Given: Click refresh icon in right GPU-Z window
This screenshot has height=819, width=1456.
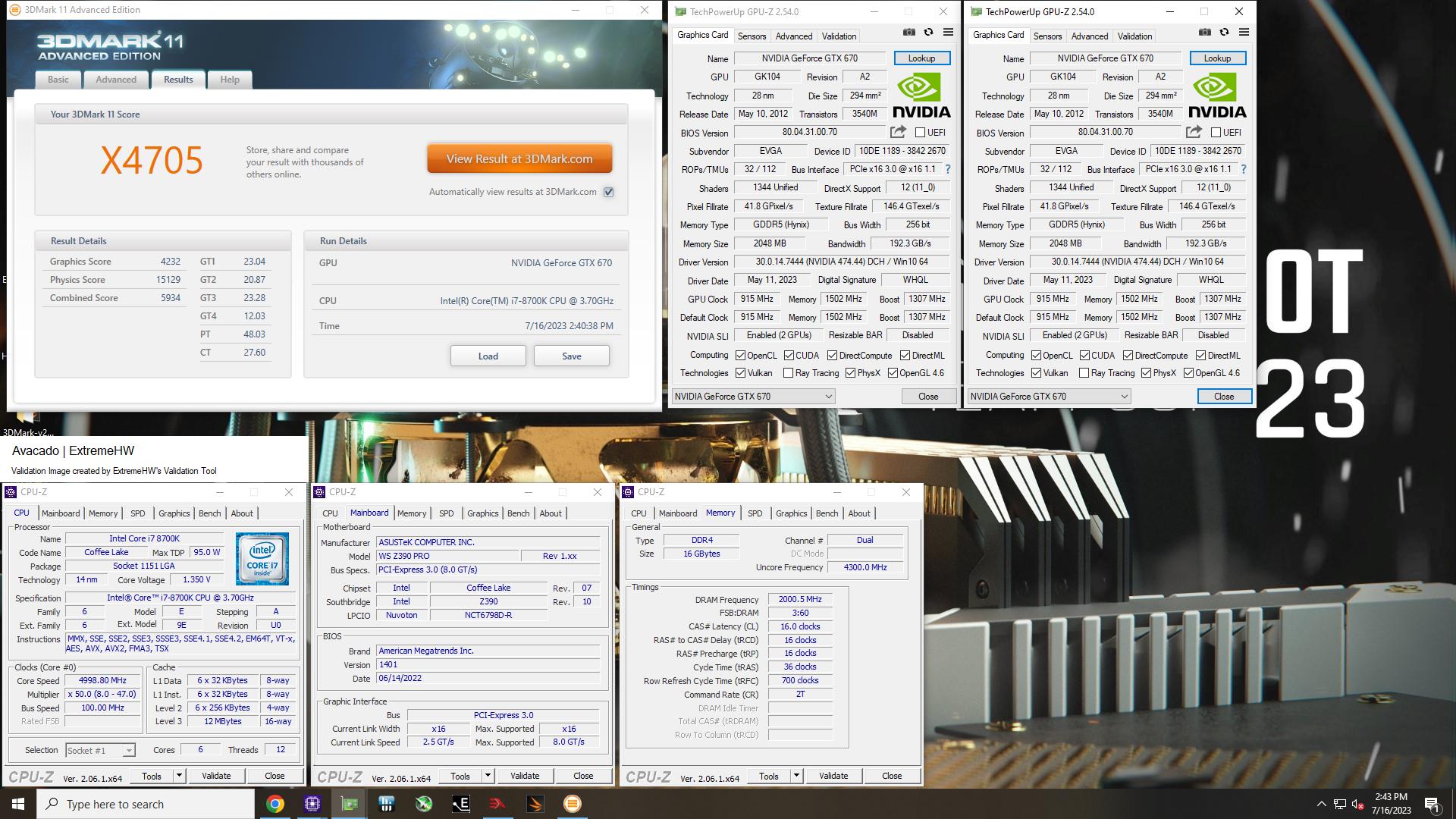Looking at the screenshot, I should pos(1224,33).
